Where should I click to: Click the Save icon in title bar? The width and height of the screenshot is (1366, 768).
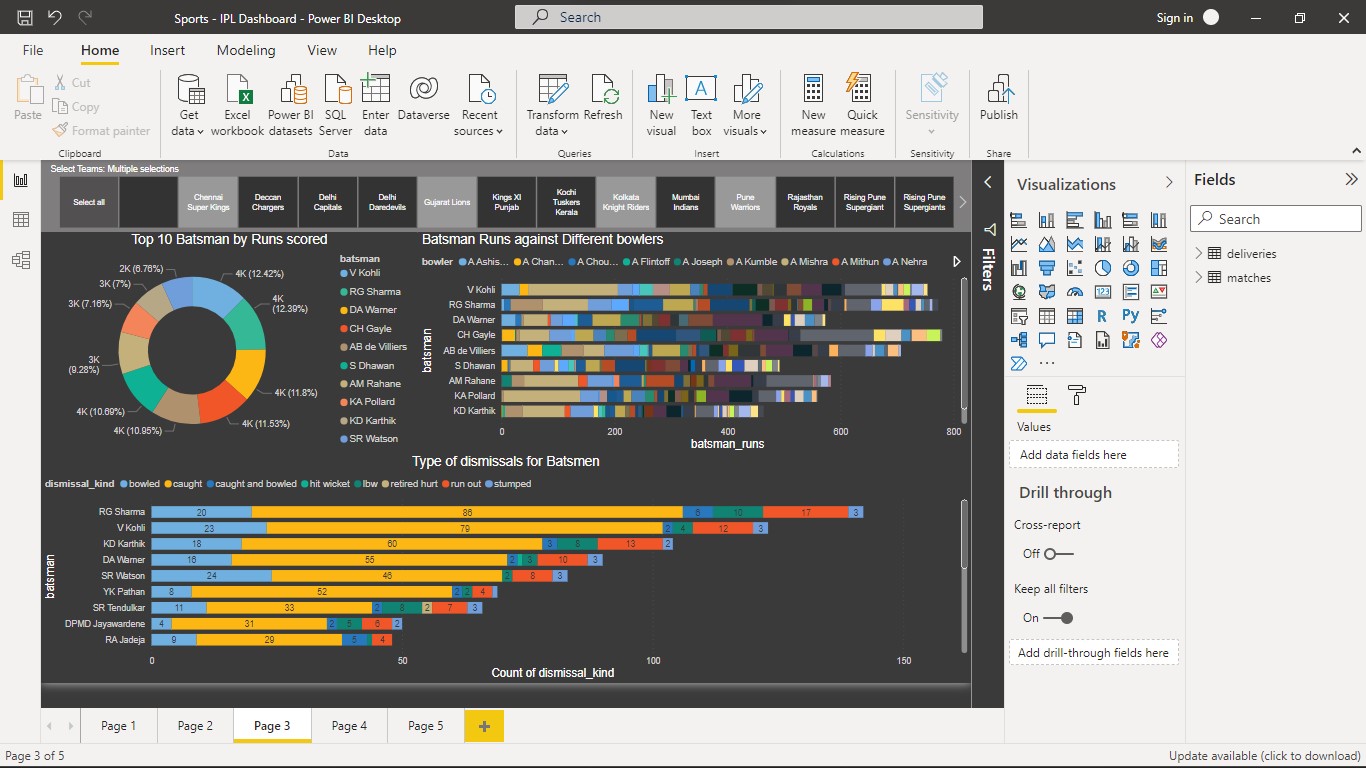tap(24, 17)
